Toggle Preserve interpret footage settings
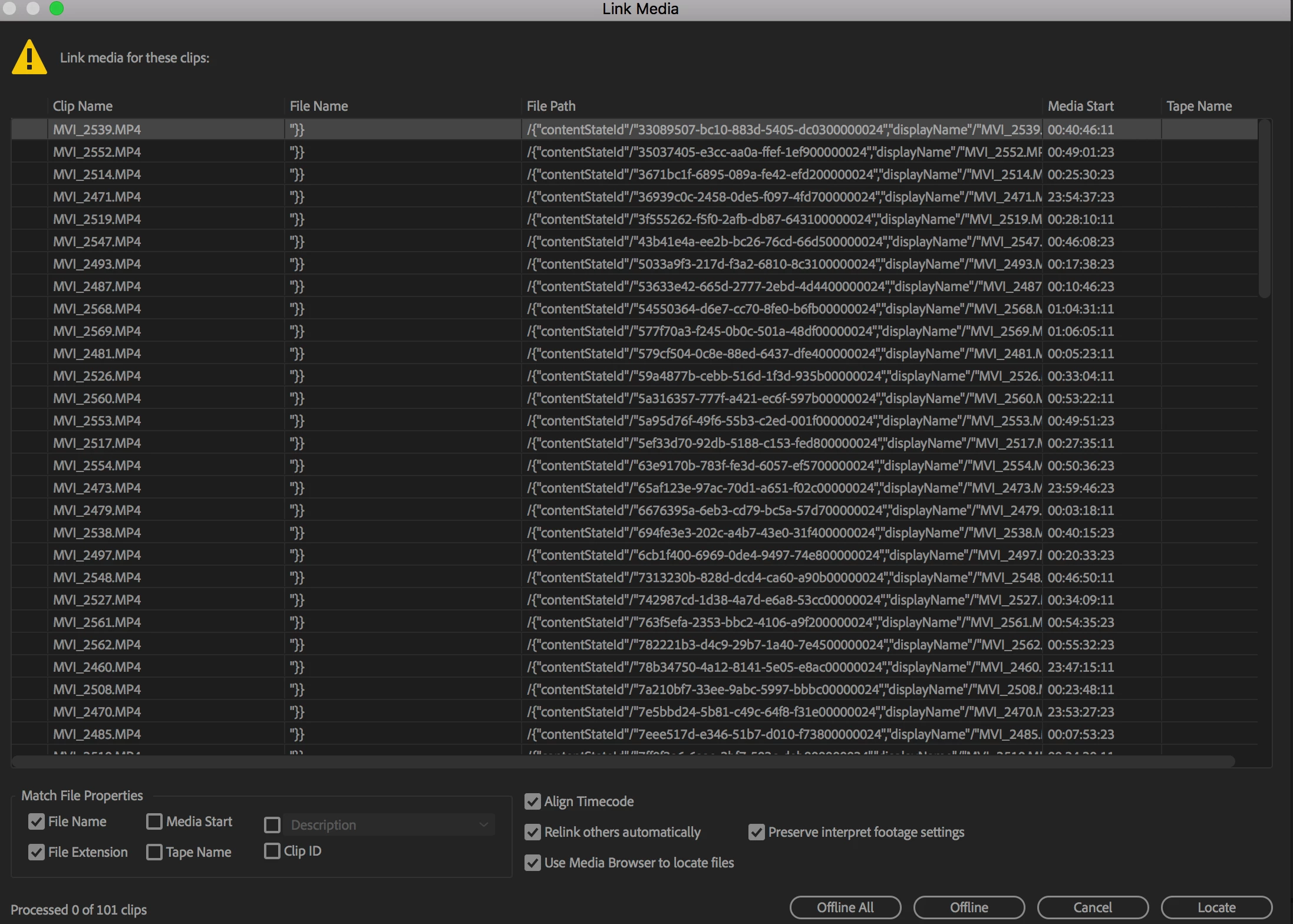1293x924 pixels. click(757, 832)
